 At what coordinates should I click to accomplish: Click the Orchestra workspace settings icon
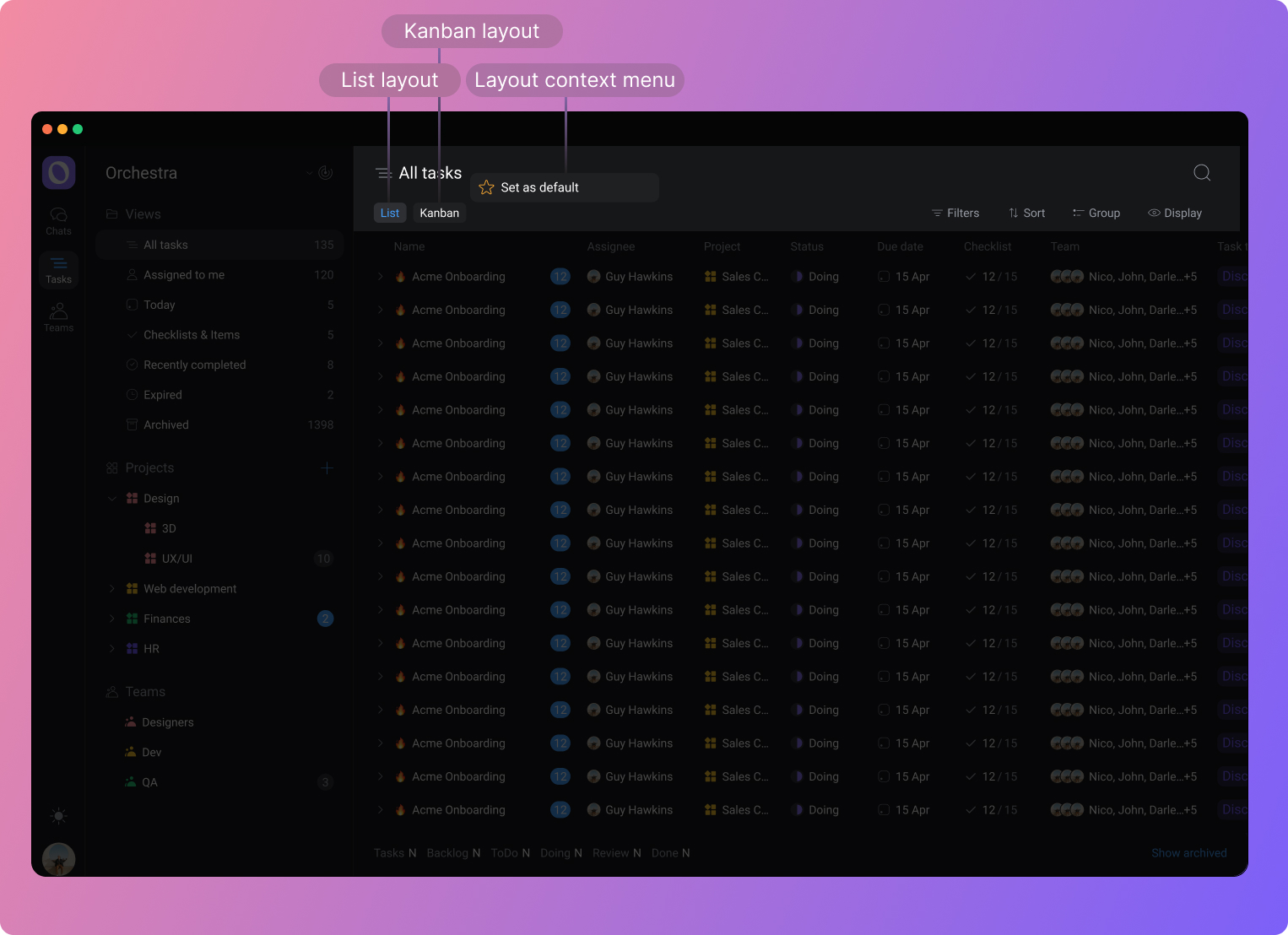pyautogui.click(x=325, y=173)
